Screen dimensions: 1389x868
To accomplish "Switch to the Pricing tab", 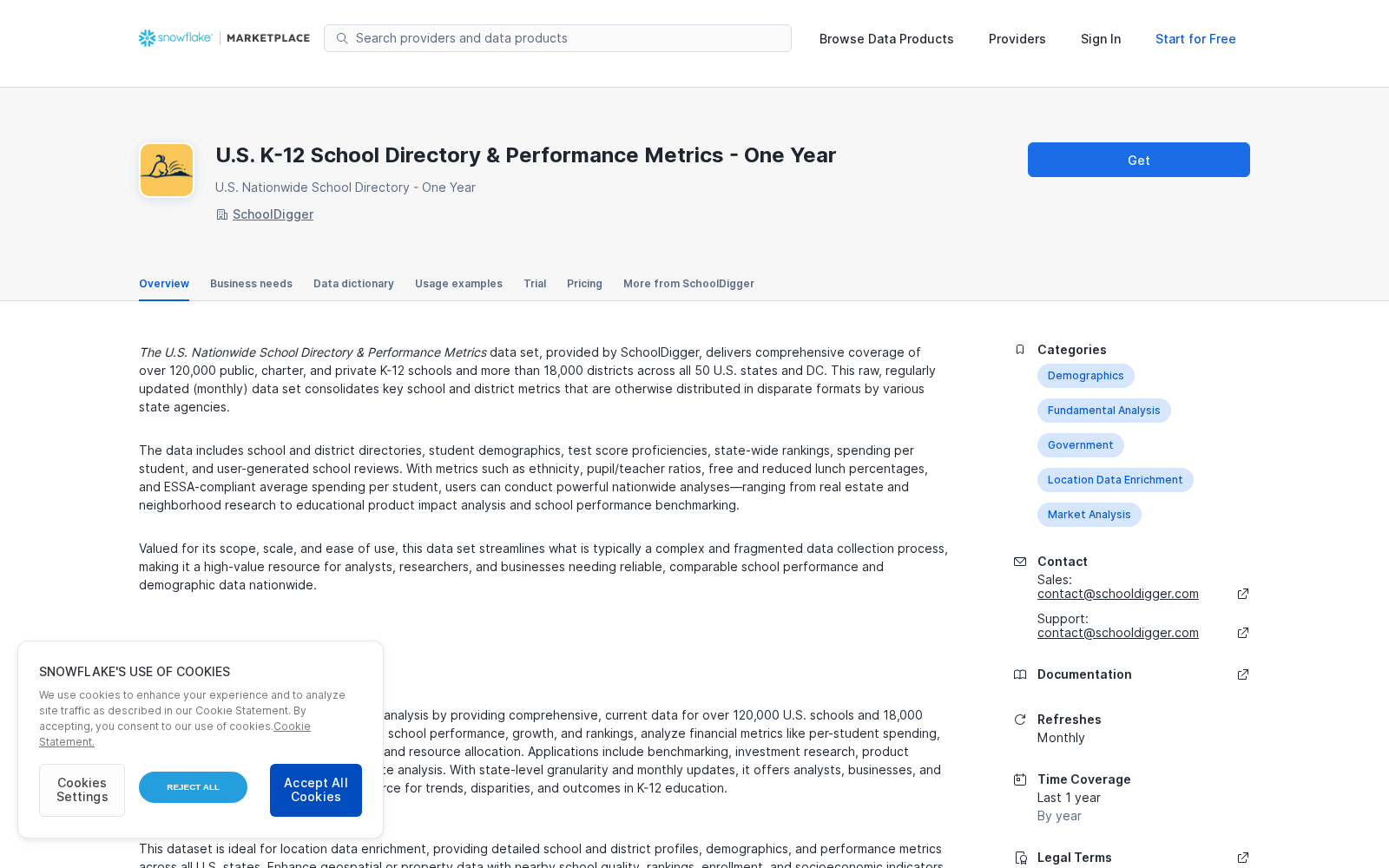I will tap(584, 284).
